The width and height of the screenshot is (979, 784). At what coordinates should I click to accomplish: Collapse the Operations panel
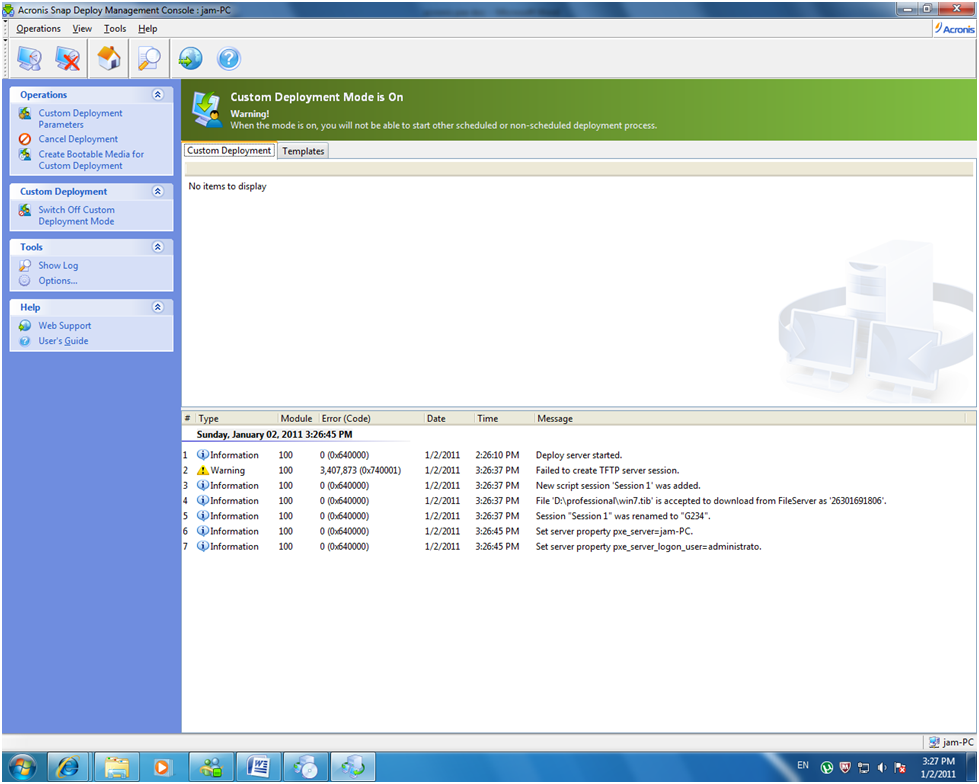[158, 94]
